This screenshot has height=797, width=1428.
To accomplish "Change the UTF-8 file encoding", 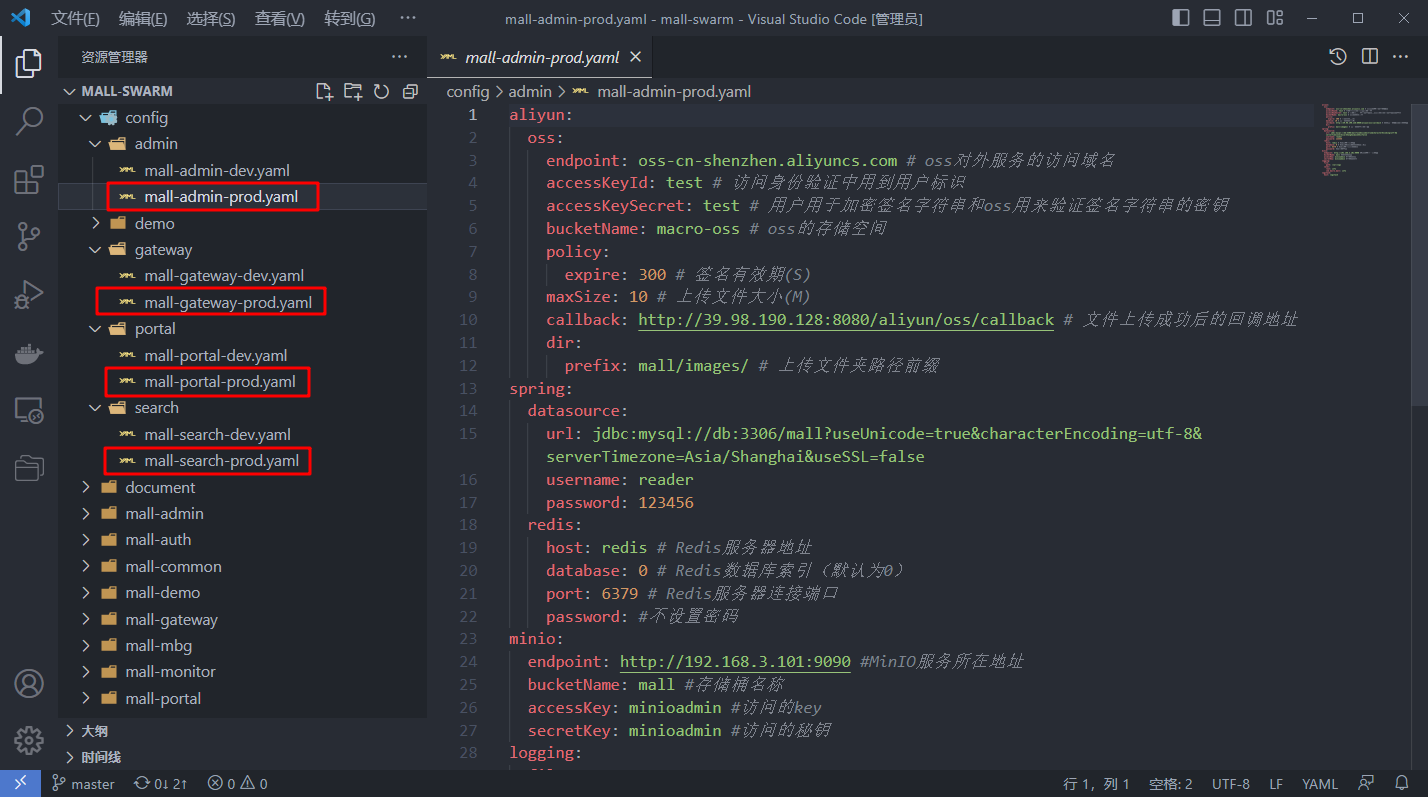I will tap(1231, 784).
